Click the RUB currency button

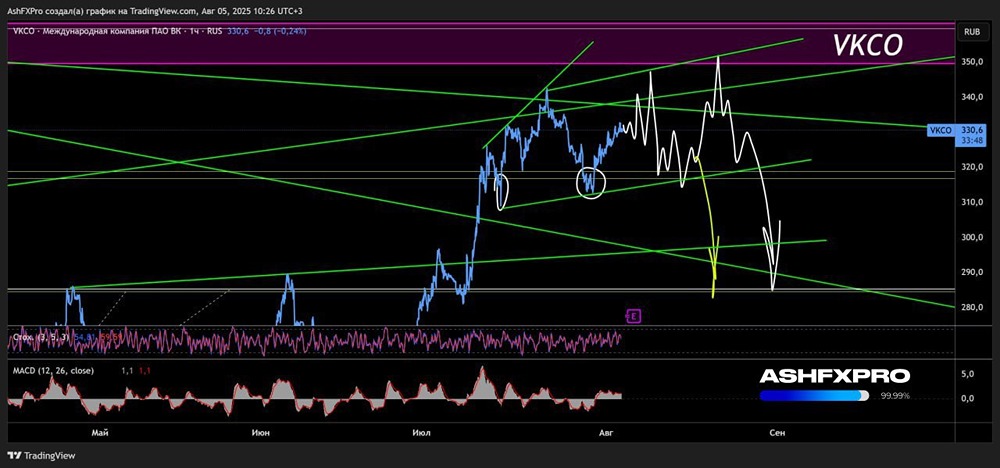(972, 31)
